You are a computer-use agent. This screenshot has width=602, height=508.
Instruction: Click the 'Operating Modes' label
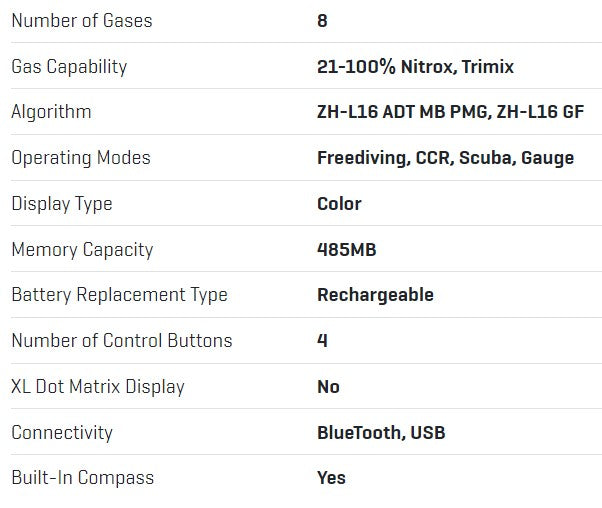pyautogui.click(x=81, y=158)
